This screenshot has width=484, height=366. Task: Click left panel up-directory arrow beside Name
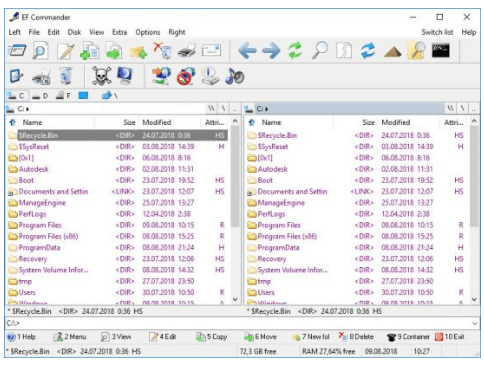tap(13, 122)
